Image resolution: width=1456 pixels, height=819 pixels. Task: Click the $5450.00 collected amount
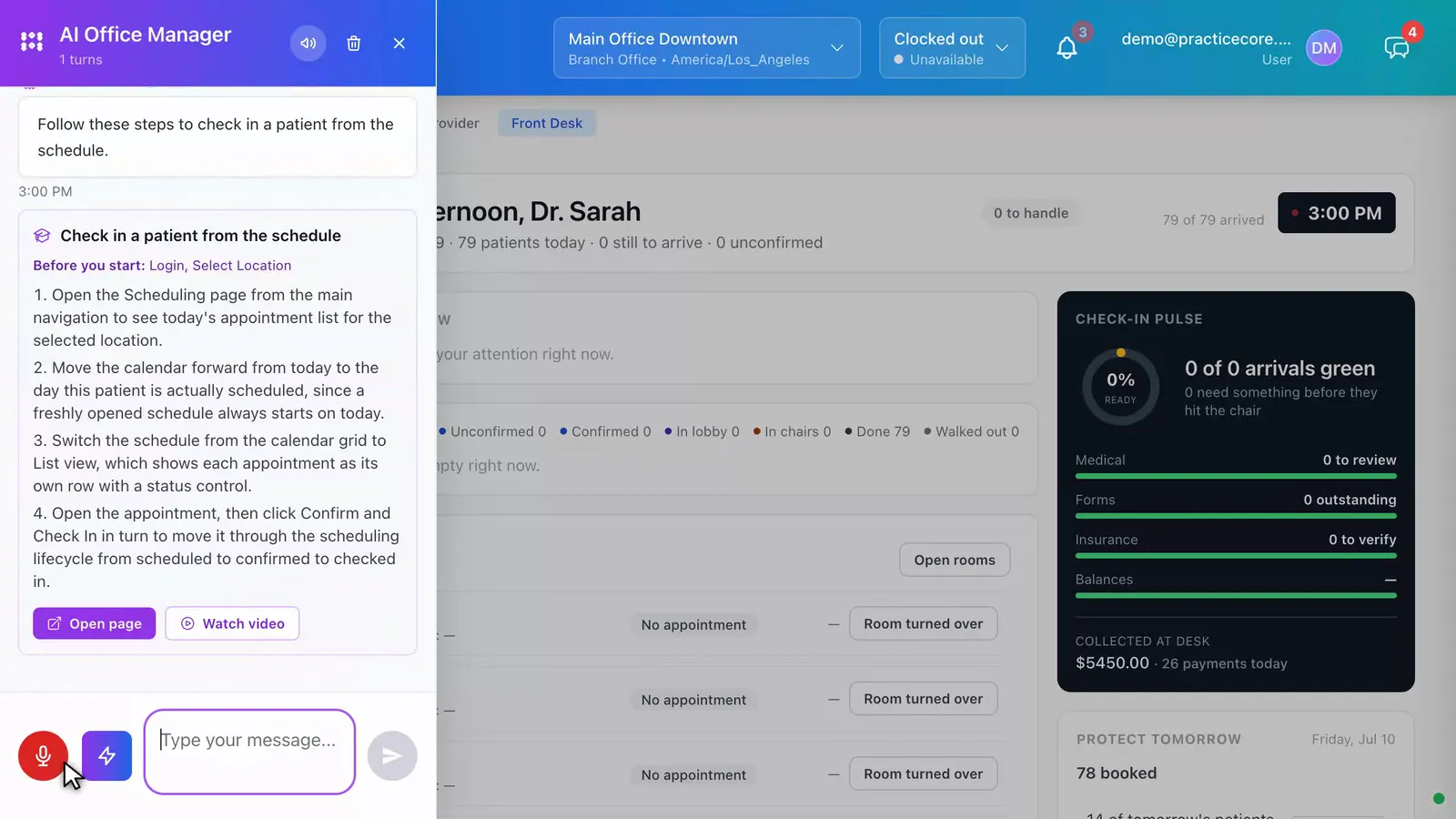click(x=1112, y=662)
